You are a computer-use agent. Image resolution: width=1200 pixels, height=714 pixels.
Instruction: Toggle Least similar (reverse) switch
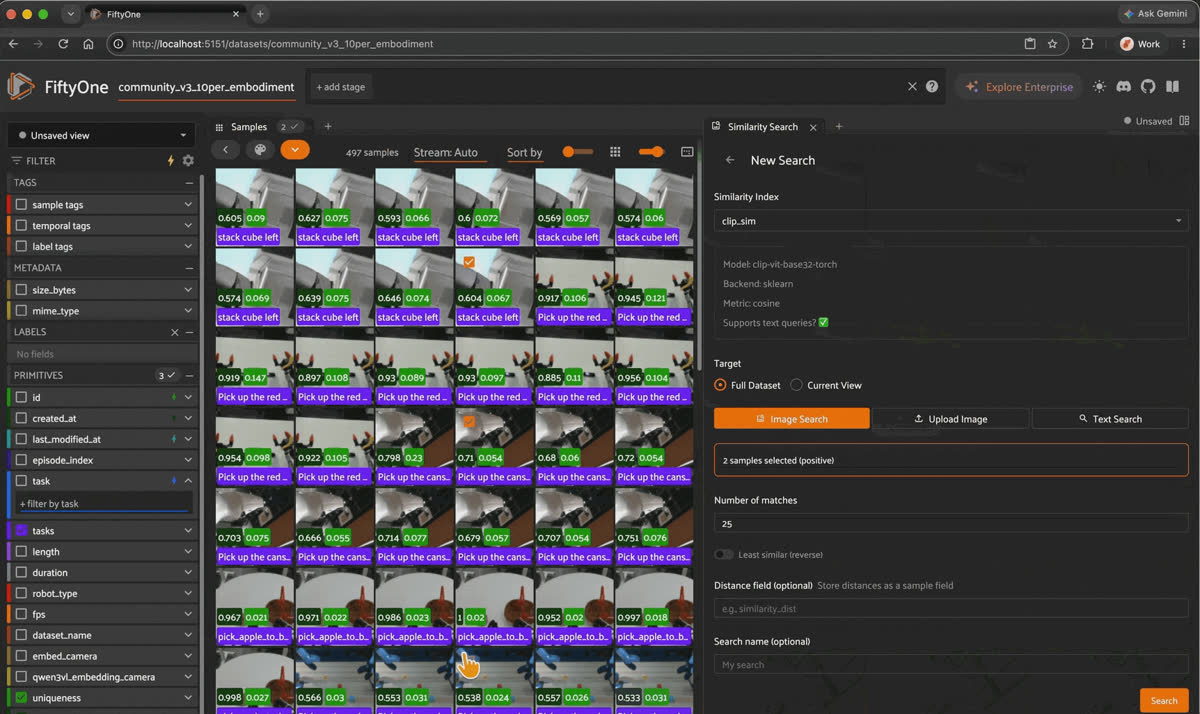coord(723,554)
